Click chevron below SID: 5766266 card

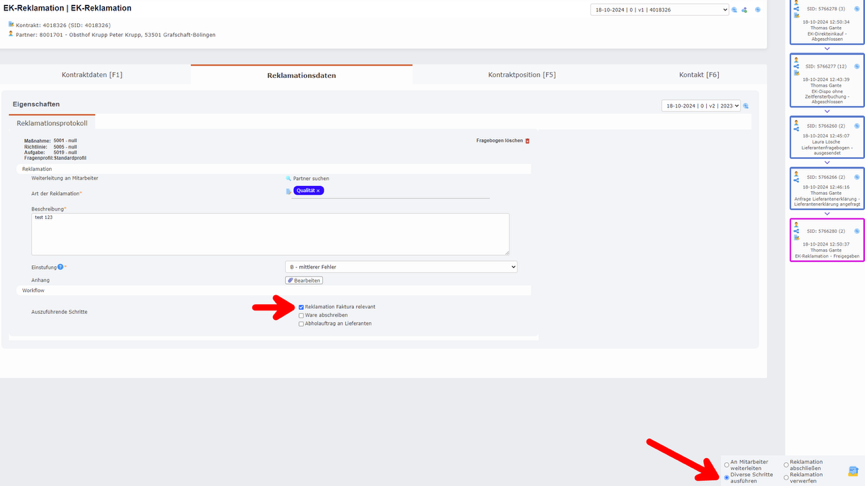coord(826,214)
